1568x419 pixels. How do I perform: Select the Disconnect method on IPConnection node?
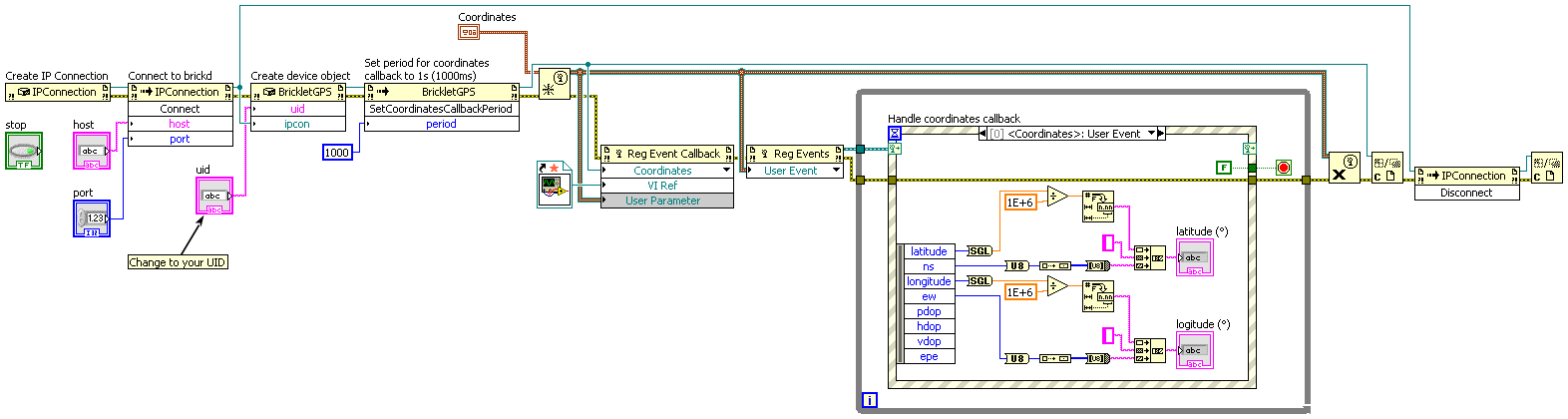[1465, 193]
